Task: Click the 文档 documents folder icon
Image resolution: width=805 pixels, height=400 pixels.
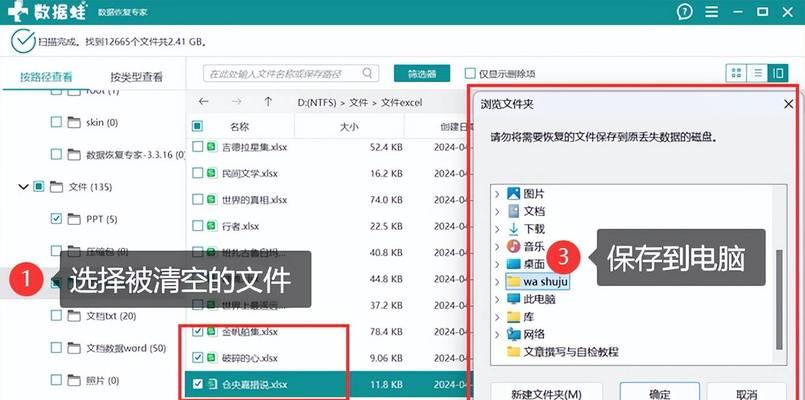Action: tap(513, 211)
